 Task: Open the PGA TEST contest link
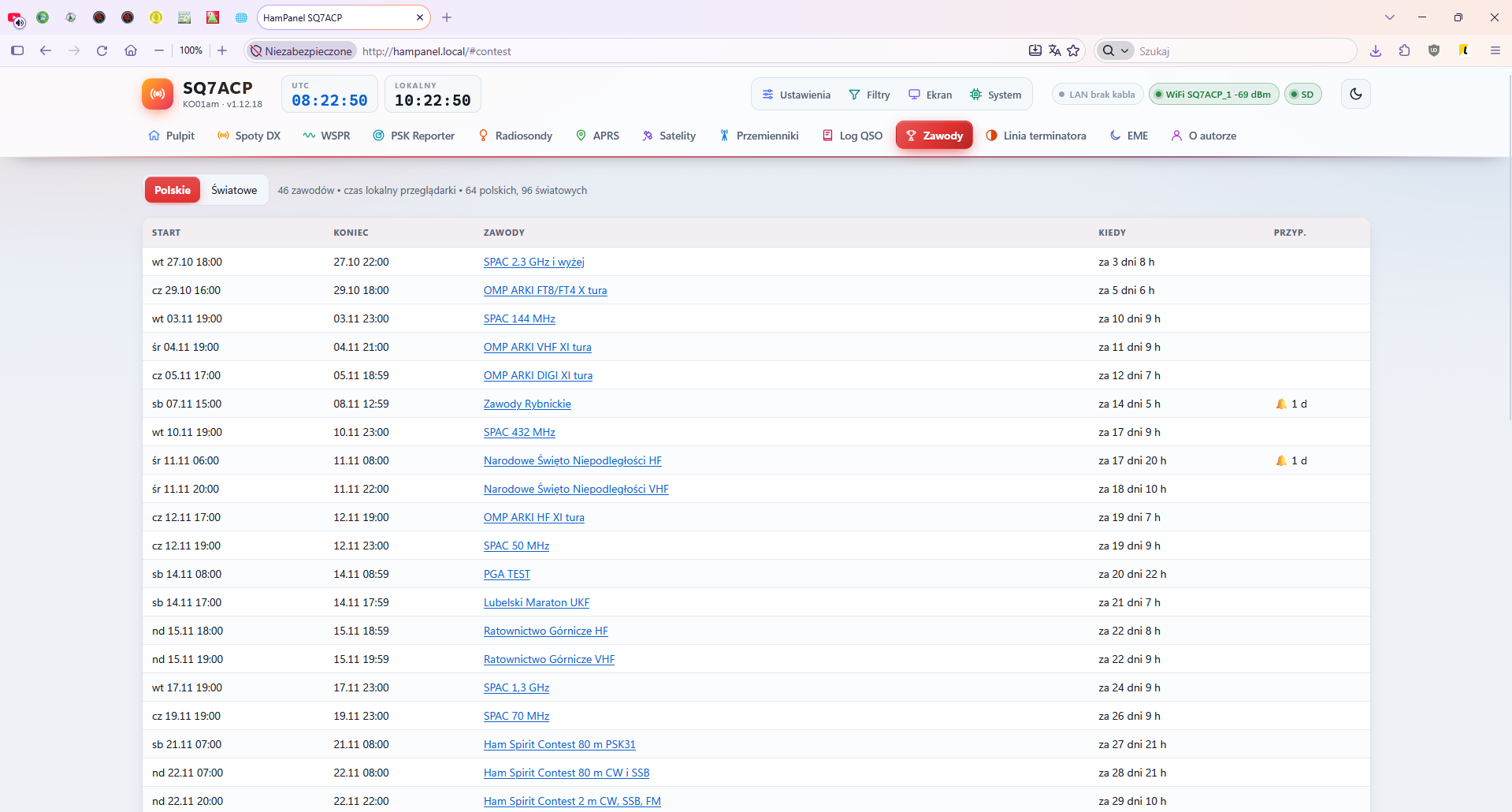click(x=507, y=574)
